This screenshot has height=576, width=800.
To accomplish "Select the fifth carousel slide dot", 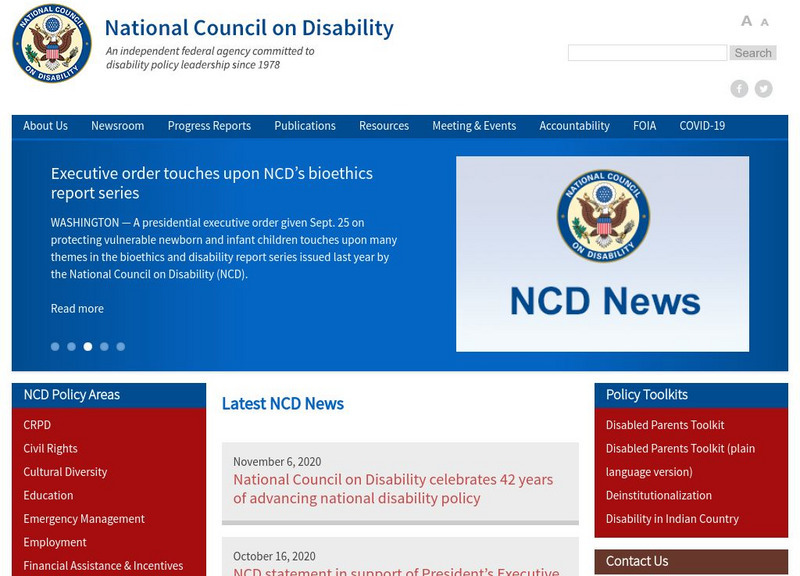I will coord(120,346).
